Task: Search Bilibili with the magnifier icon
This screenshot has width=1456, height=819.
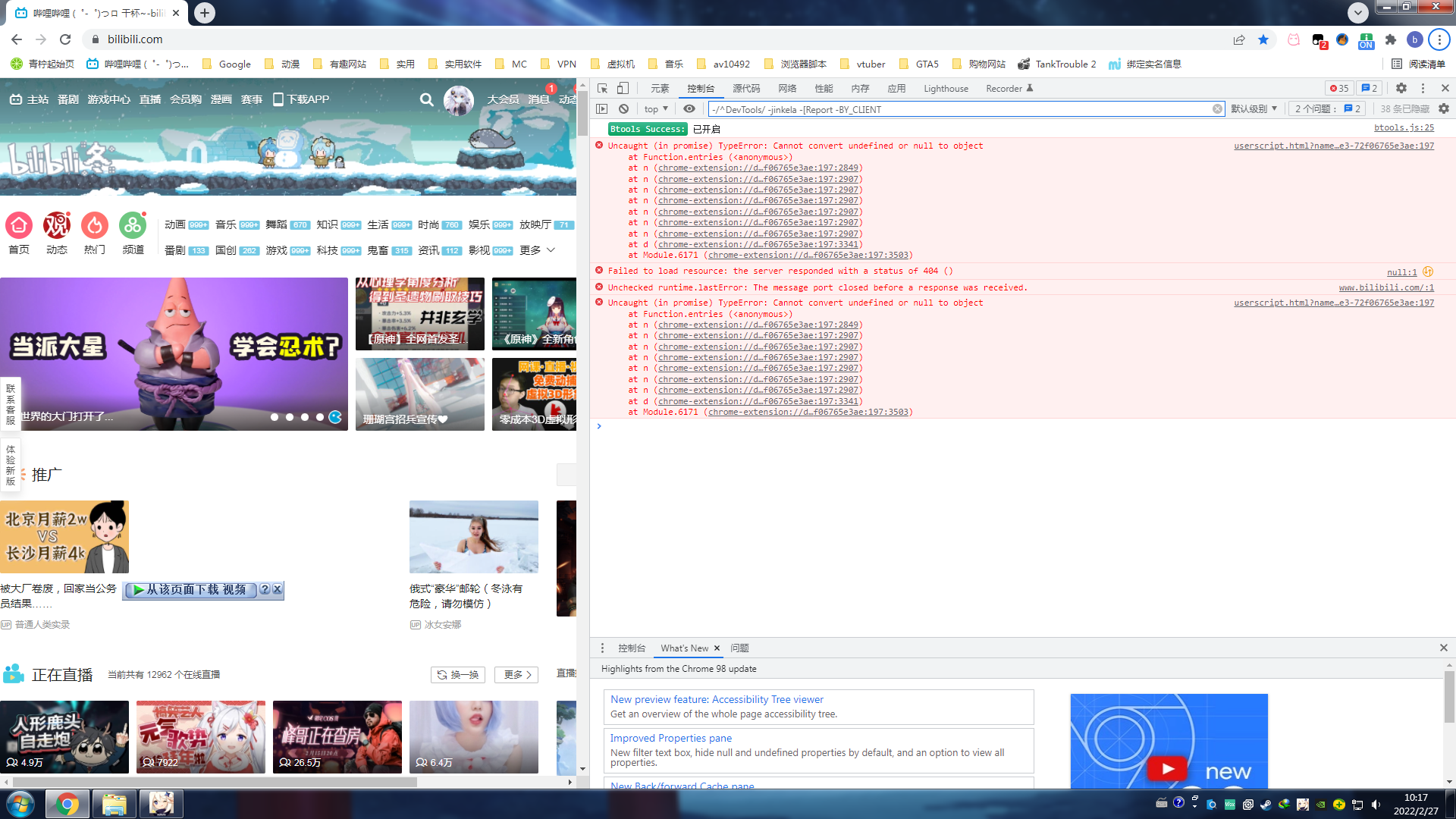Action: tap(426, 99)
